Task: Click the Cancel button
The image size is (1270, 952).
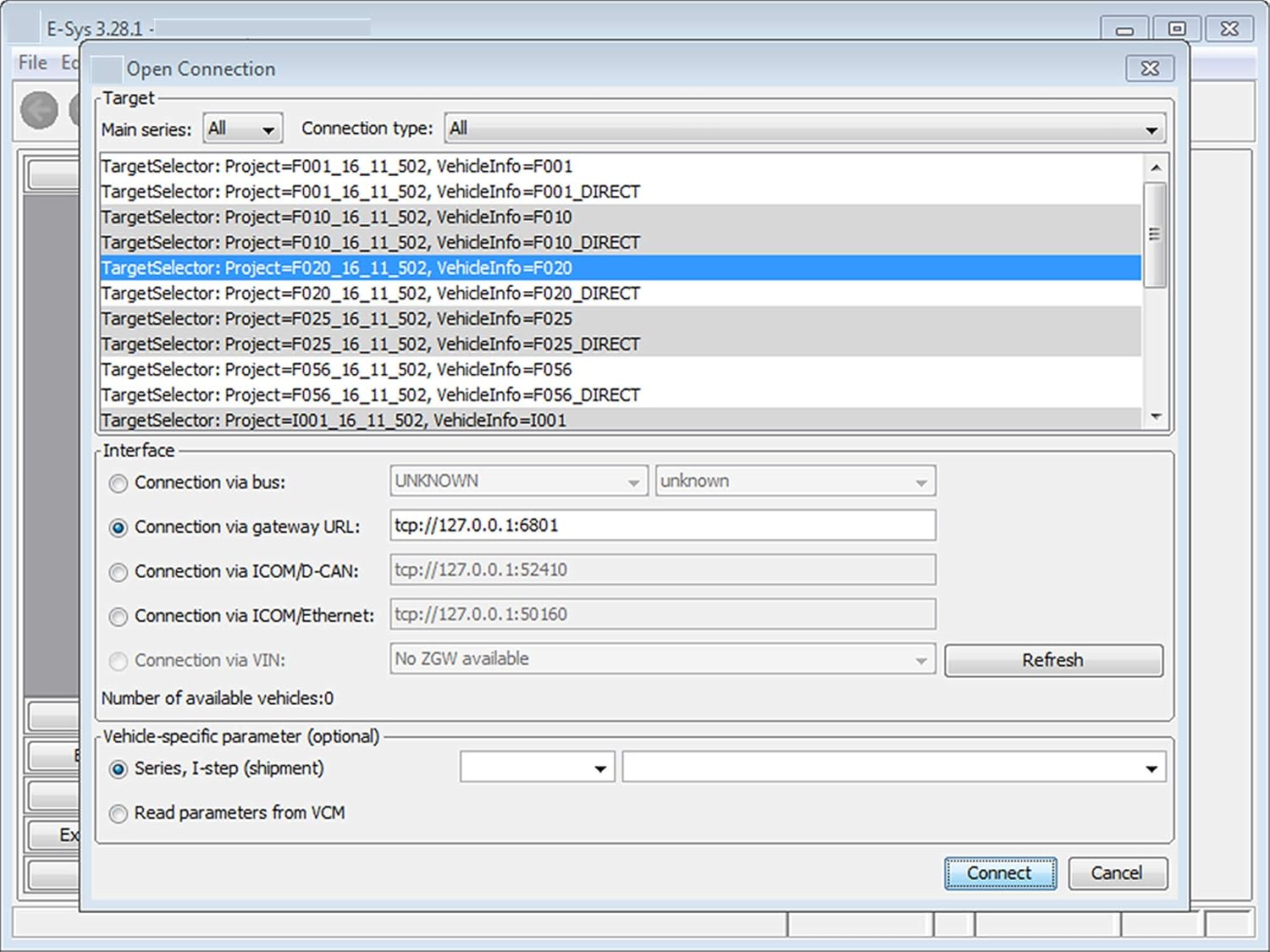Action: (x=1117, y=873)
